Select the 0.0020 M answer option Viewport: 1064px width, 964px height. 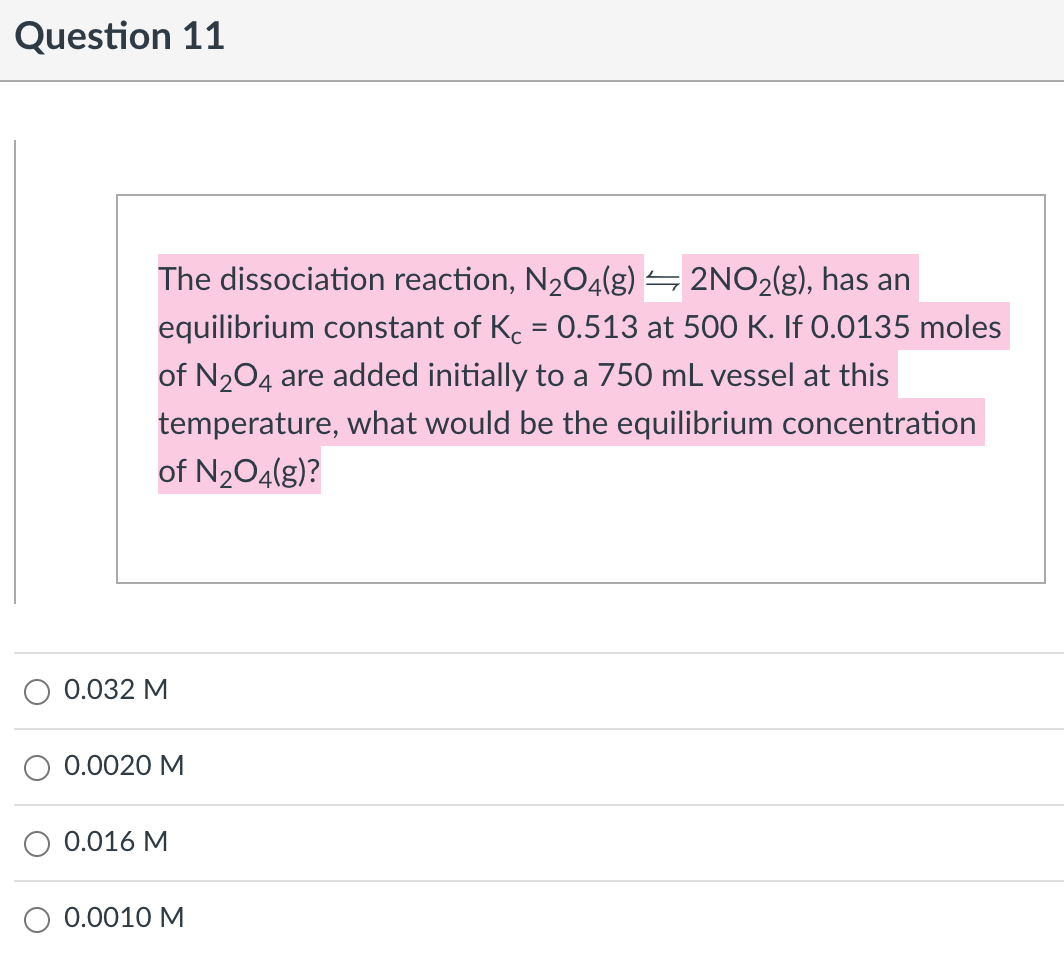(x=37, y=767)
